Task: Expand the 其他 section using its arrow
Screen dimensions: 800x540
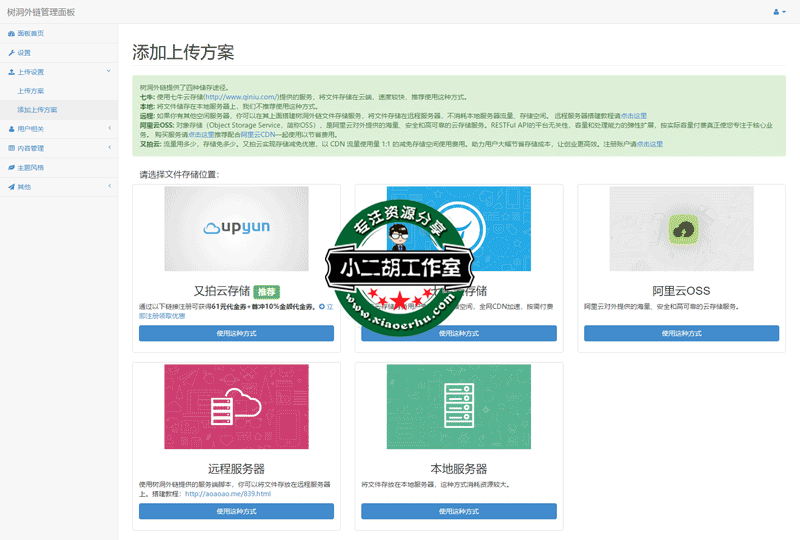Action: (109, 186)
